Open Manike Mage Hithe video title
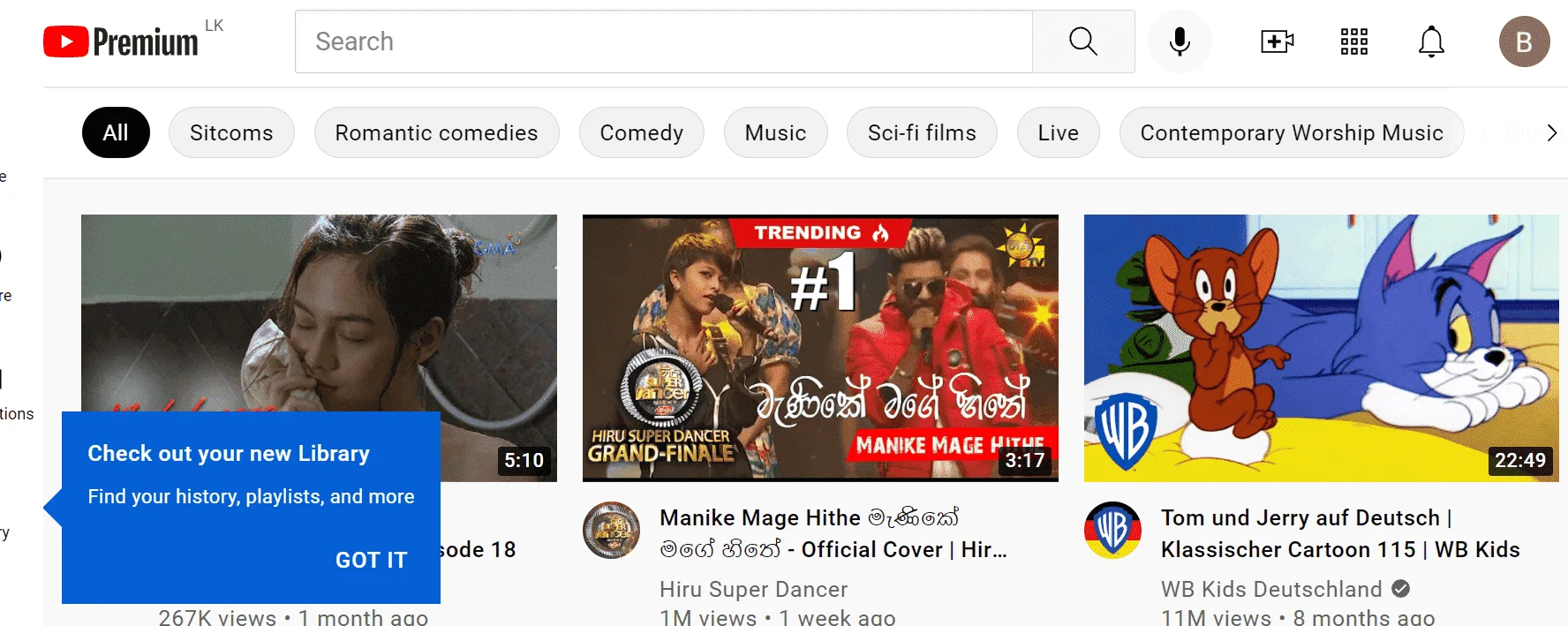The height and width of the screenshot is (626, 1568). click(833, 533)
